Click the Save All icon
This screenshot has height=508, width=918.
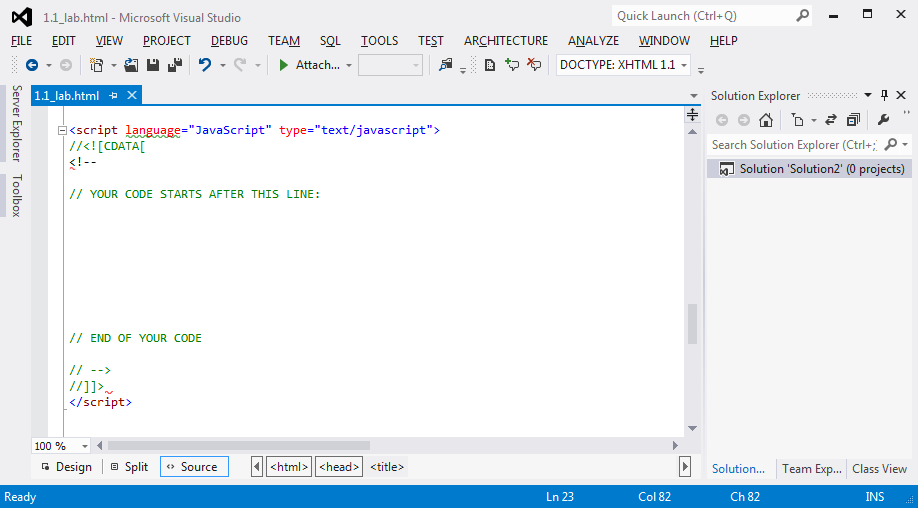175,65
